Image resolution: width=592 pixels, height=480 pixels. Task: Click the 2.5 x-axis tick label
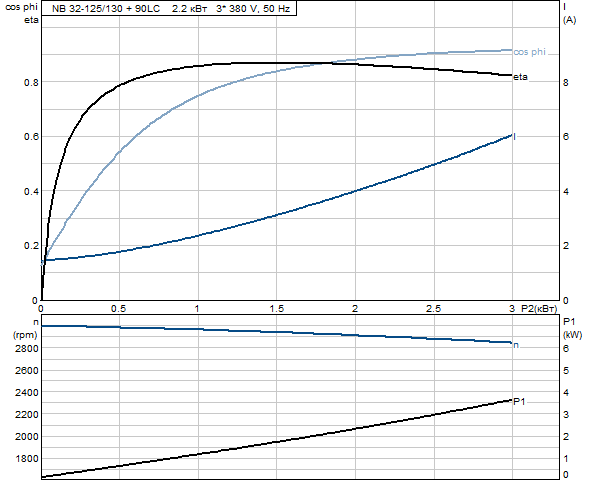(433, 309)
